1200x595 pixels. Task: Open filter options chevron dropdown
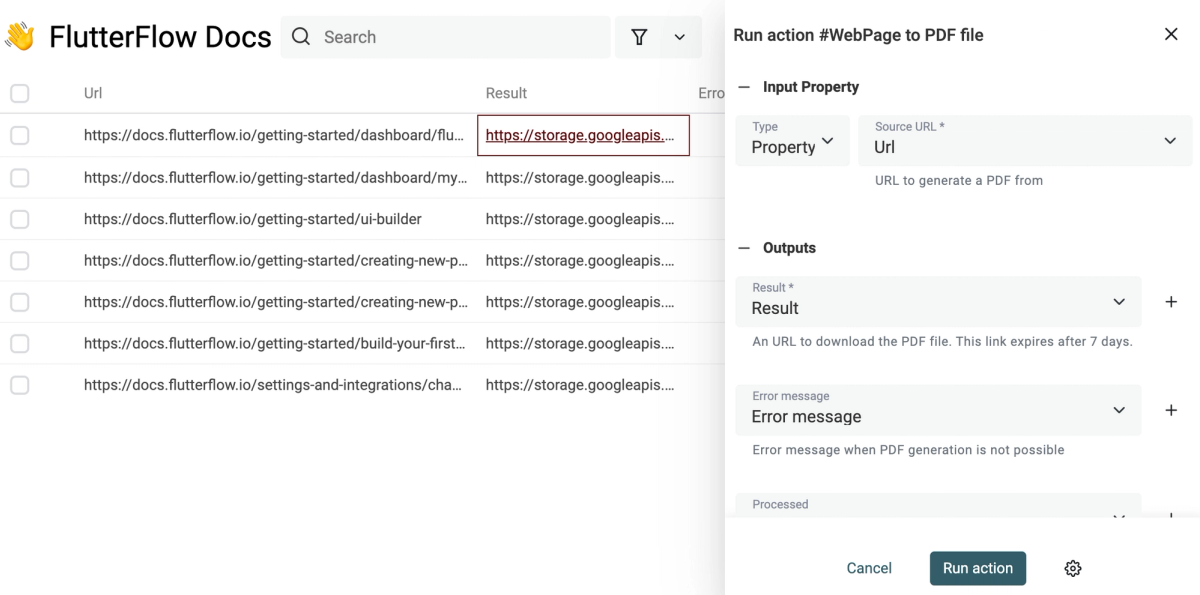coord(680,37)
